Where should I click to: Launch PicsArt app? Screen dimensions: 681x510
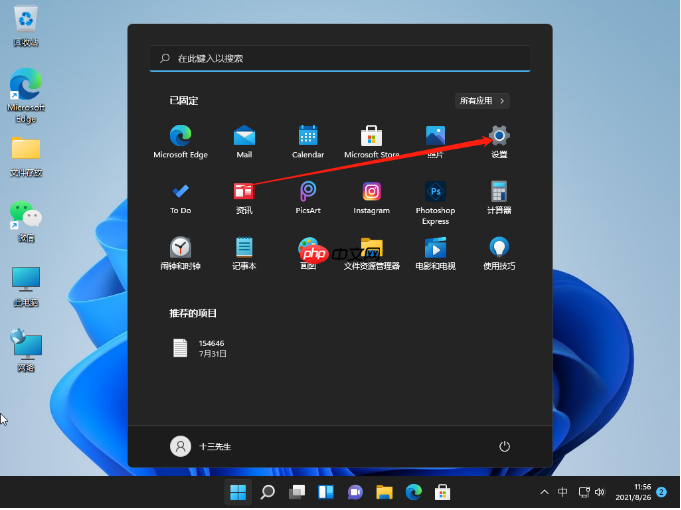tap(308, 198)
